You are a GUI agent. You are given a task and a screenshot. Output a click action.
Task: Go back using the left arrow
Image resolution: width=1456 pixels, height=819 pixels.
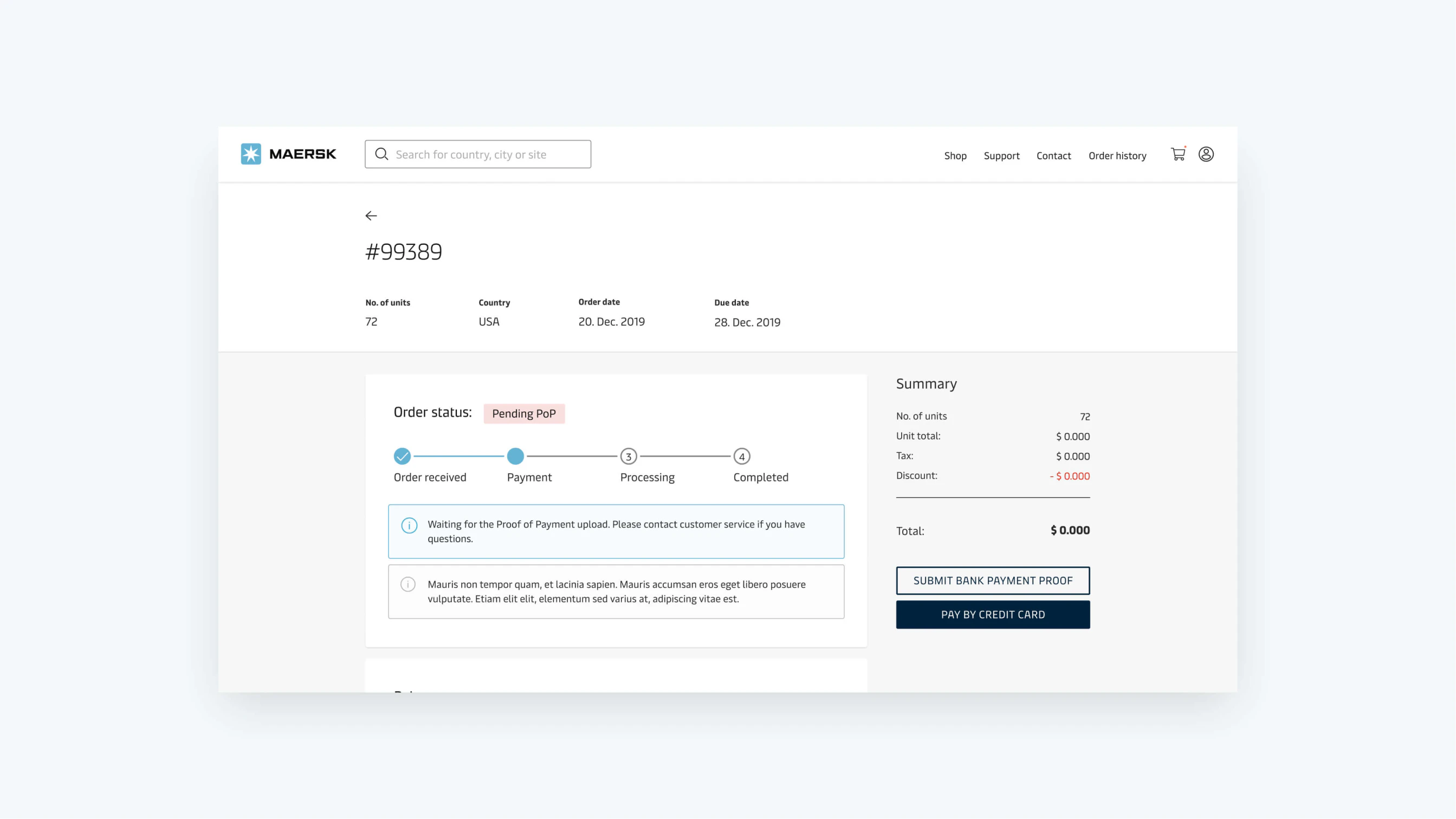371,216
